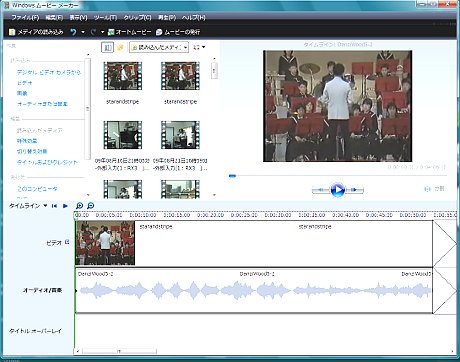Select the 09年08月16日 recording thumbnail
The image size is (460, 362).
coord(123,135)
